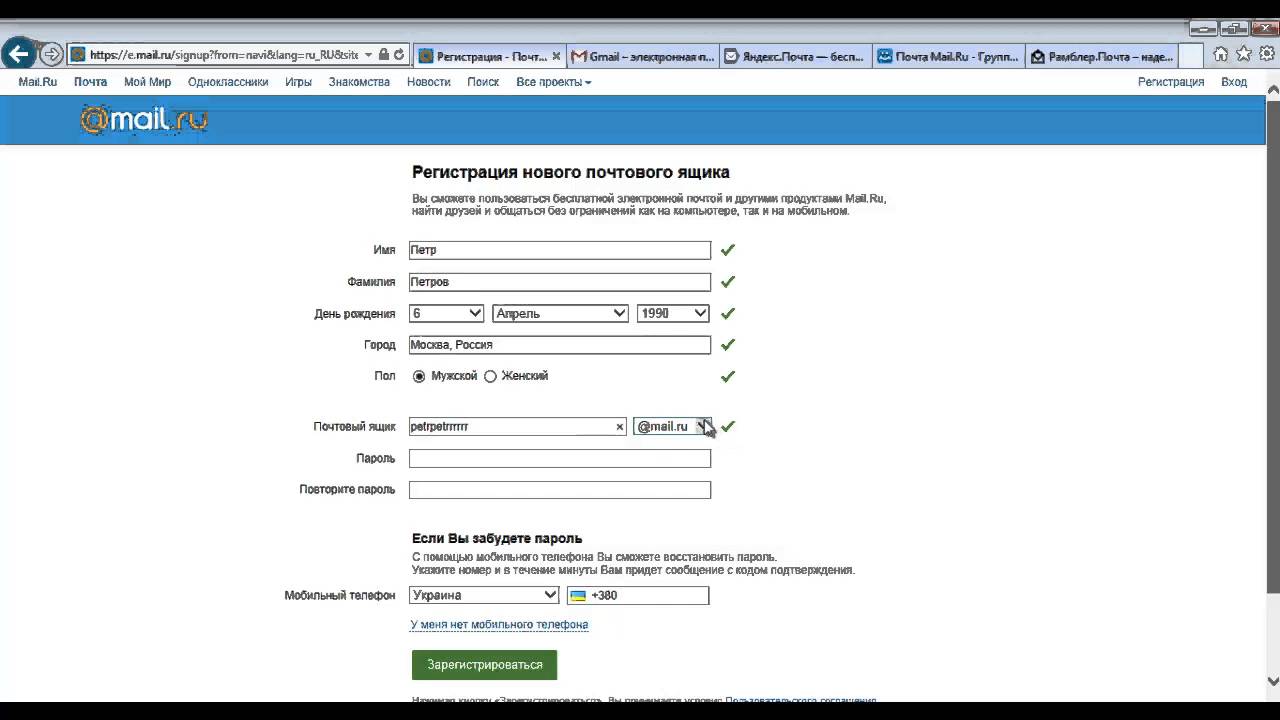The image size is (1280, 720).
Task: Close the Регистрация tab
Action: [x=557, y=57]
